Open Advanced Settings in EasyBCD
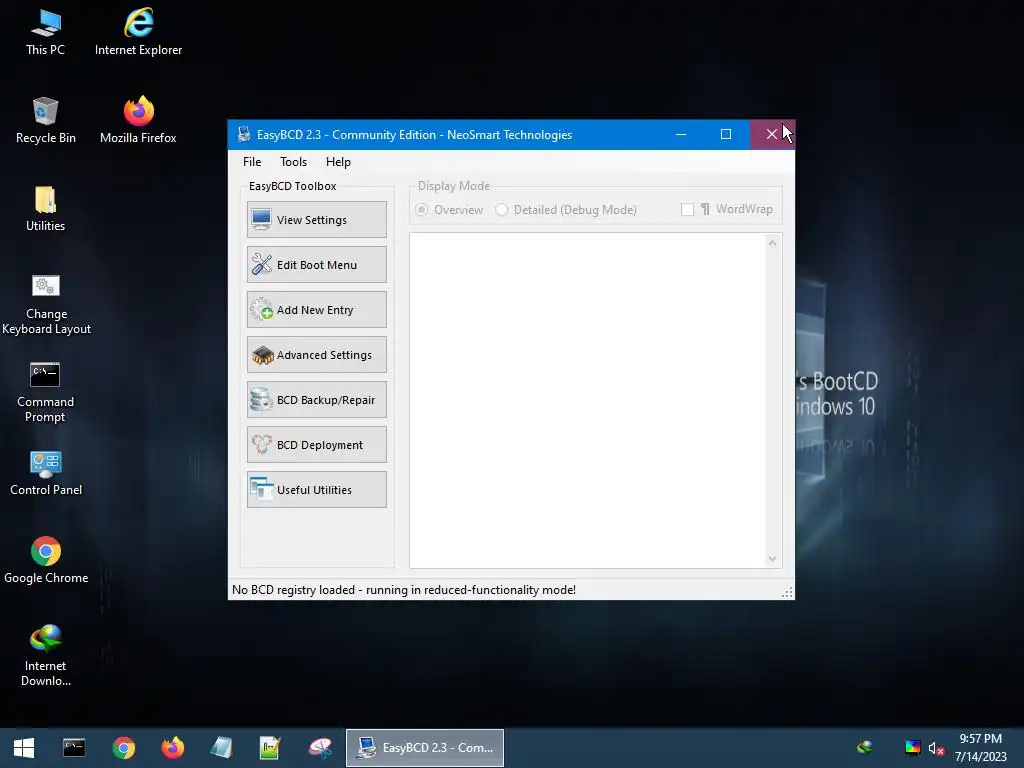1024x768 pixels. click(317, 355)
